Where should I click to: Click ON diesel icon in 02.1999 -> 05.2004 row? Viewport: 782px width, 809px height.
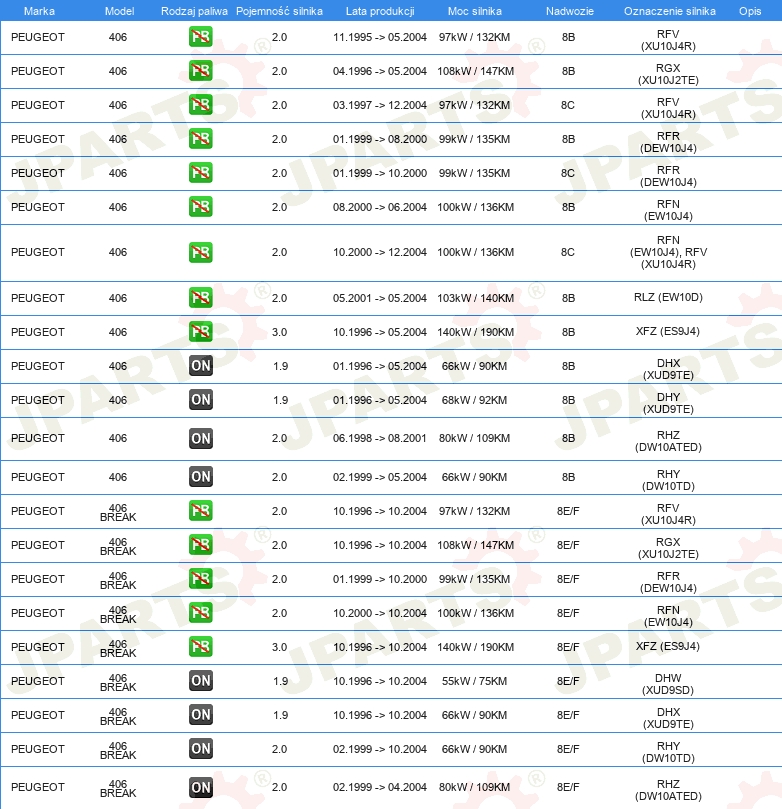201,477
